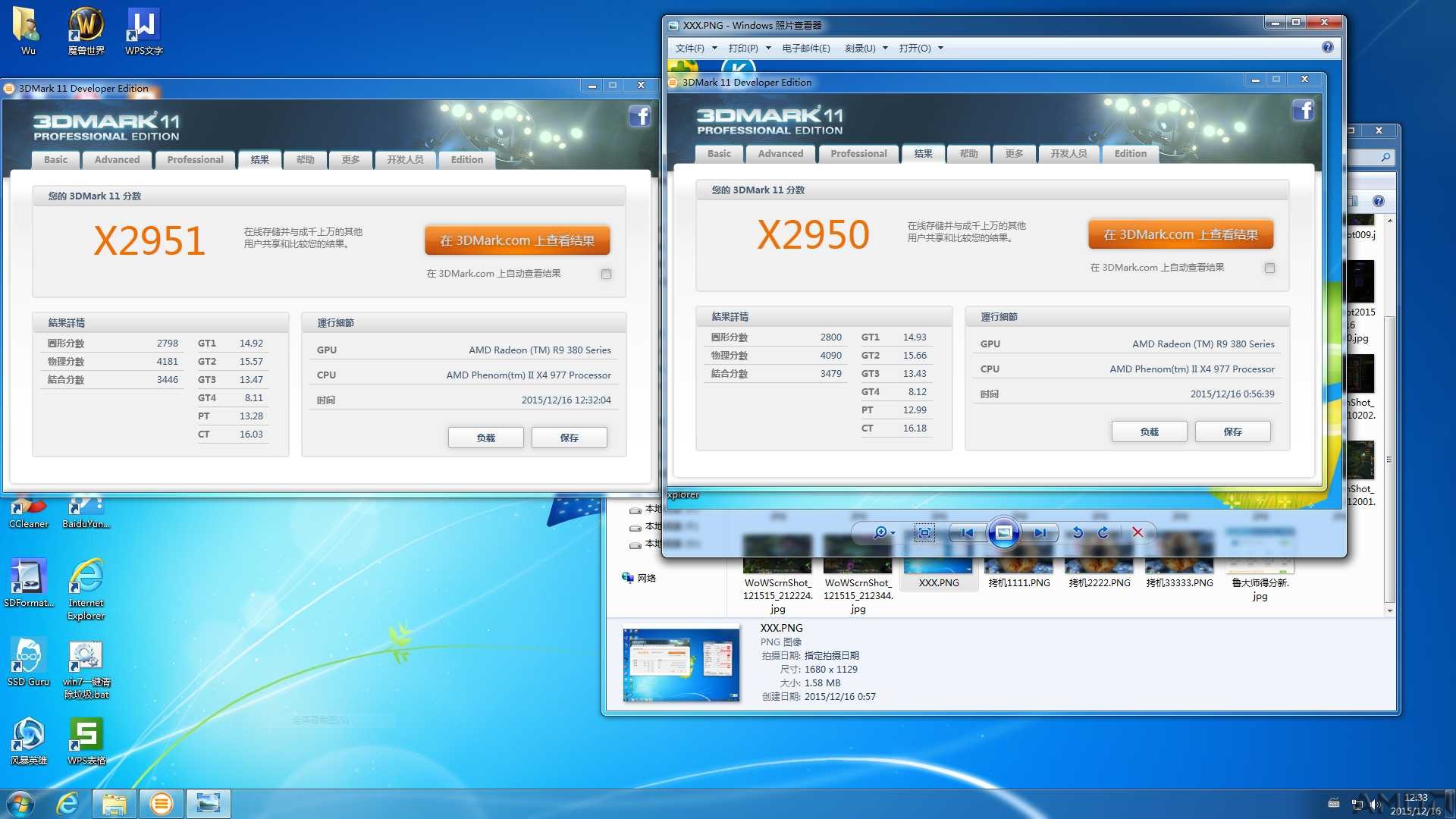Open the 更多 tab in left 3DMark
Image resolution: width=1456 pixels, height=819 pixels.
click(x=351, y=160)
